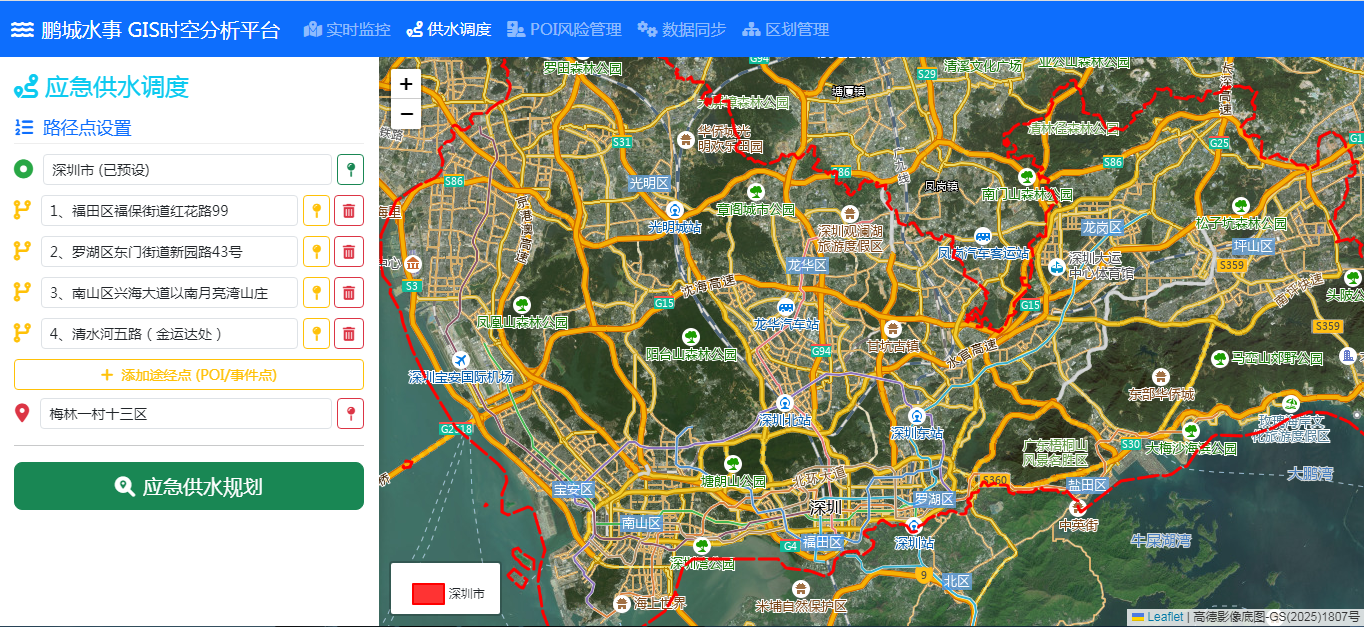
Task: Click the 深圳东站 station marker
Action: coord(916,415)
